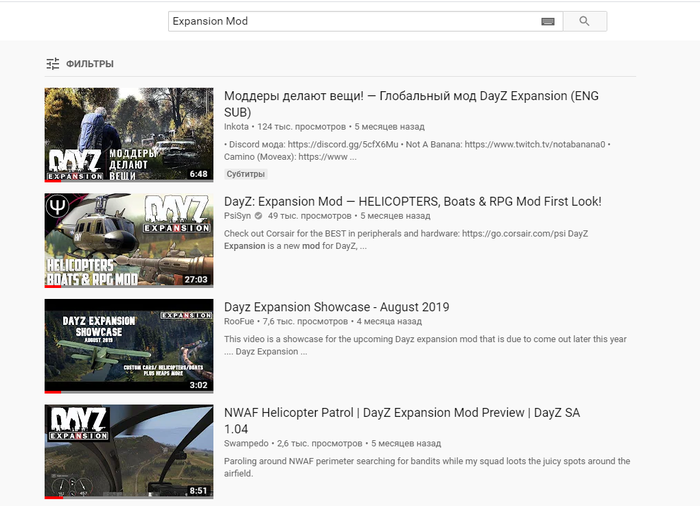Click verified badge next to PsiSyn

(x=260, y=216)
